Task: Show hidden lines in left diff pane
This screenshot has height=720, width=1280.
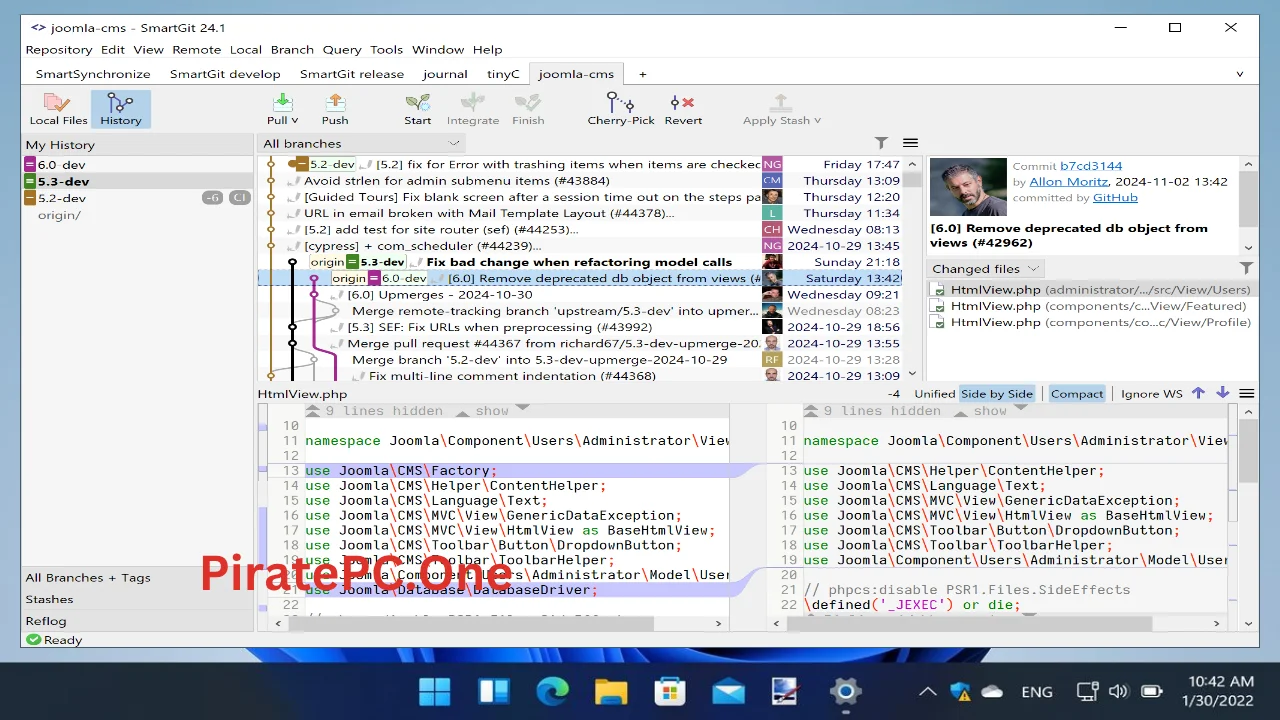Action: [491, 411]
